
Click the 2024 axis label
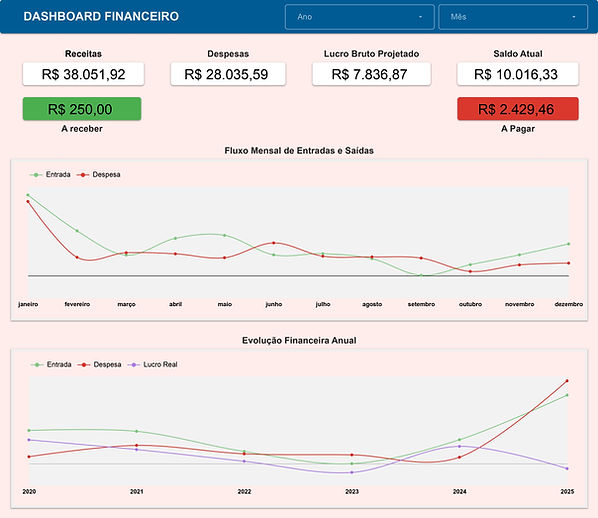click(459, 492)
